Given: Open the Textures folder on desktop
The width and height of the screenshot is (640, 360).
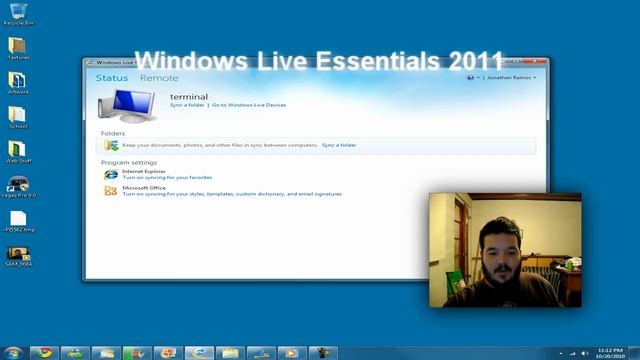Looking at the screenshot, I should coord(18,49).
